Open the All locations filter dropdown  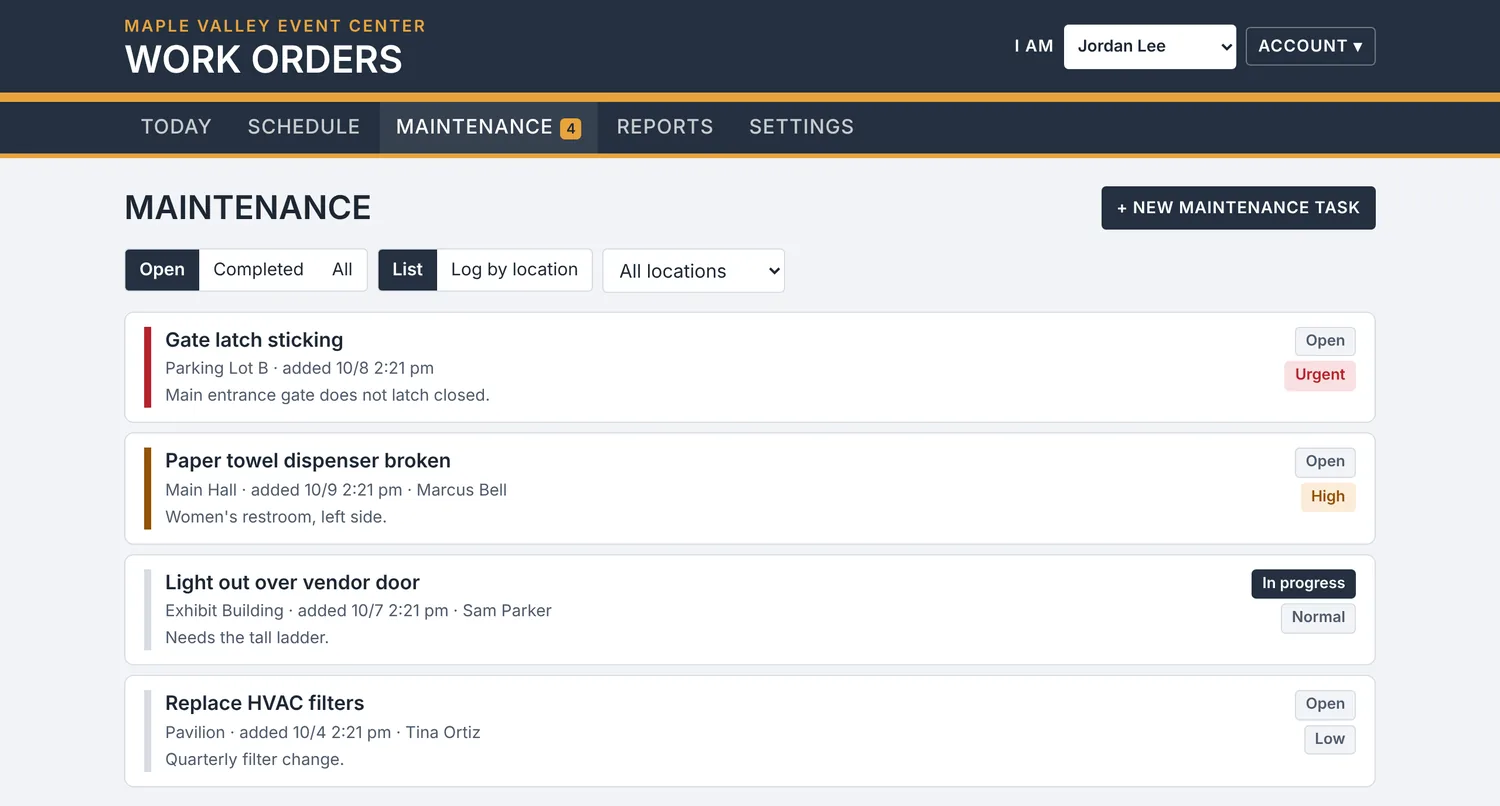click(693, 271)
